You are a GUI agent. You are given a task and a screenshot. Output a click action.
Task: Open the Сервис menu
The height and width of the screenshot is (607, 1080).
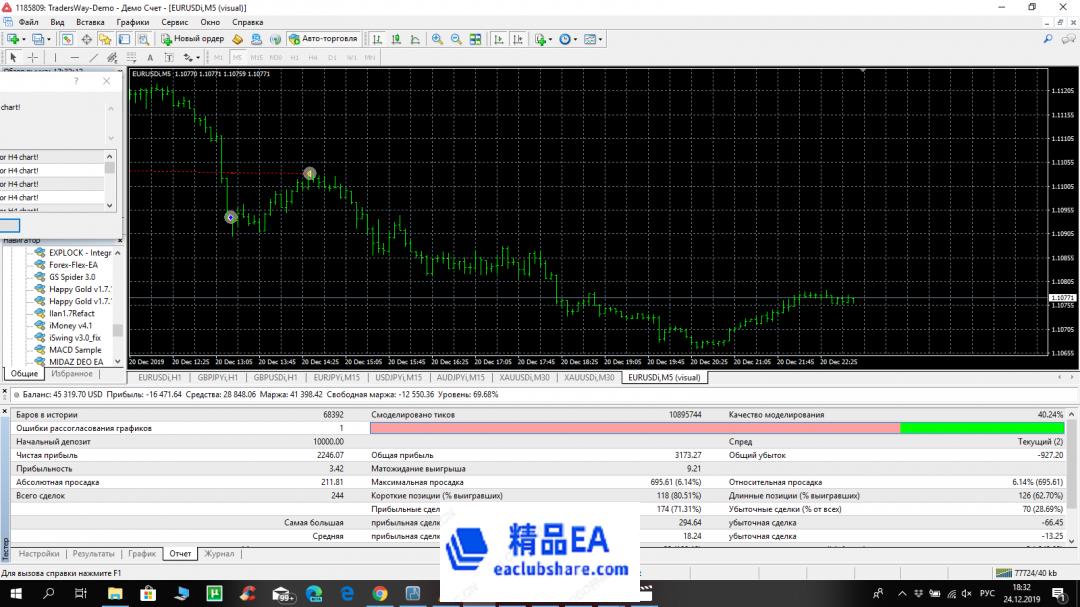(174, 21)
